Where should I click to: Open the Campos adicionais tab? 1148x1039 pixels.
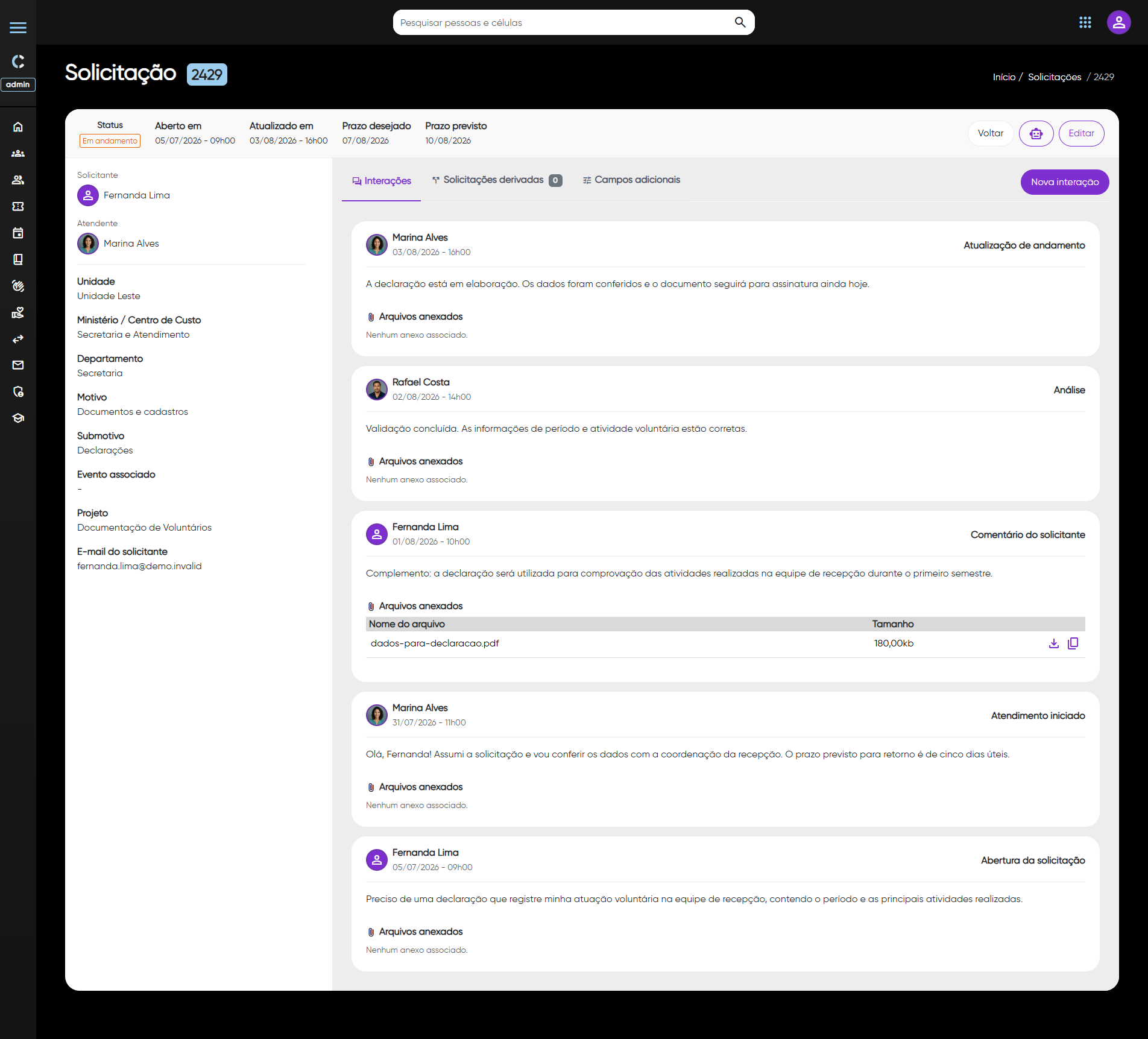tap(631, 180)
